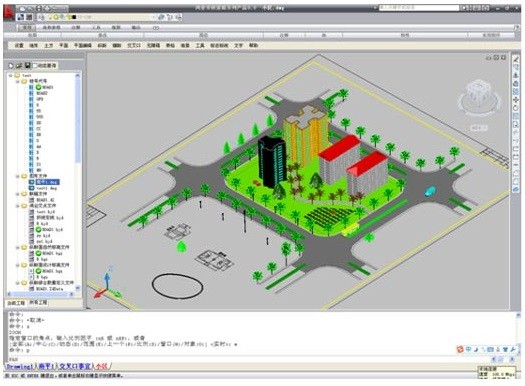Image resolution: width=525 pixels, height=386 pixels.
Task: Collapse the folder containing the dwg drawing files
Action: pos(18,176)
